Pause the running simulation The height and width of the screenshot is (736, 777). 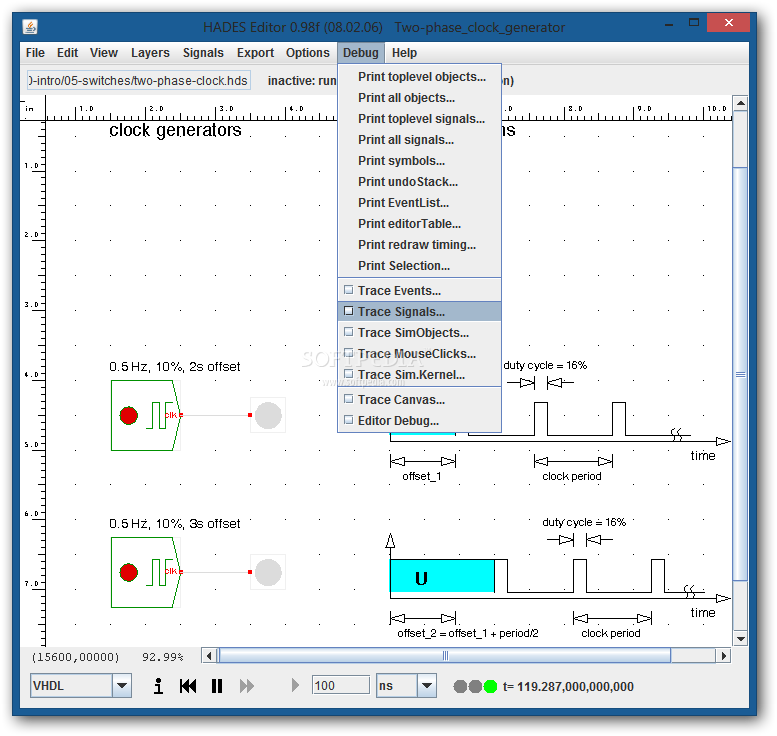pos(217,686)
